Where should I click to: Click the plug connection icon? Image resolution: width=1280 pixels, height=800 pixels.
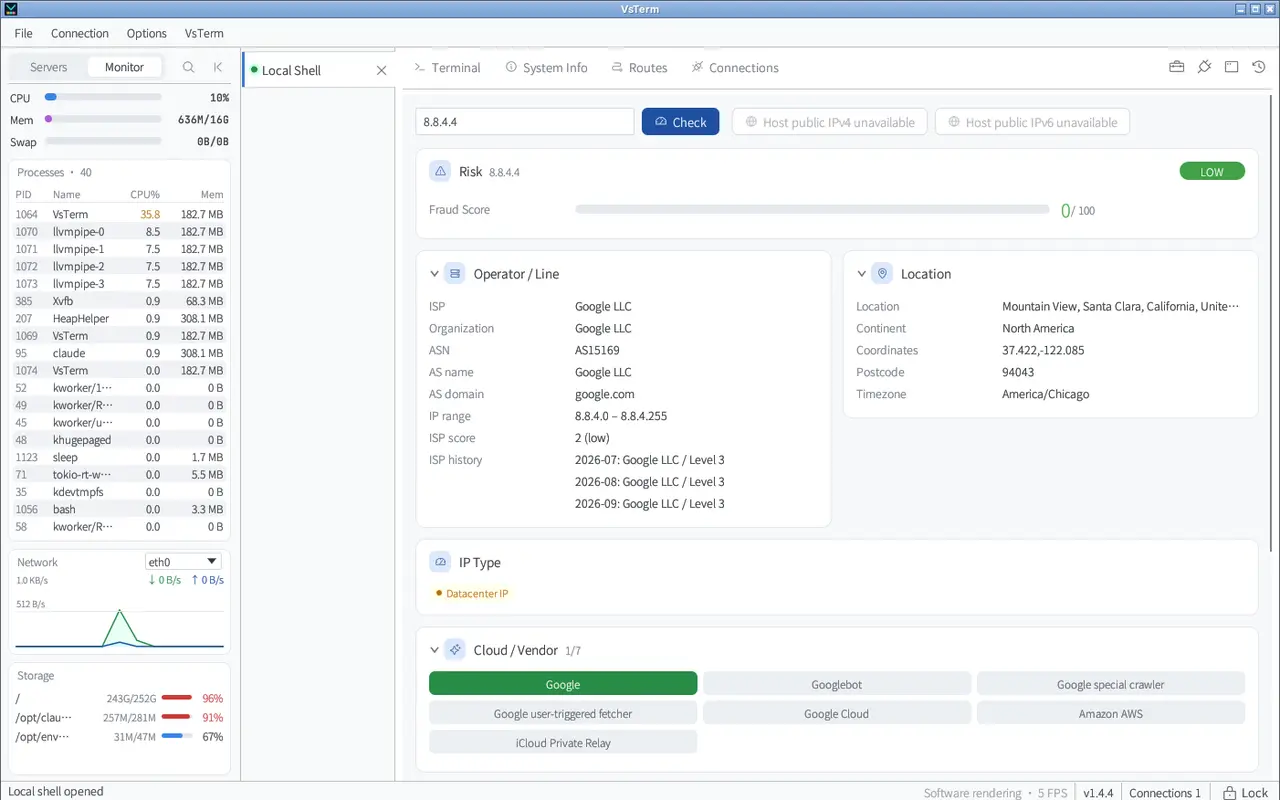pyautogui.click(x=1204, y=67)
